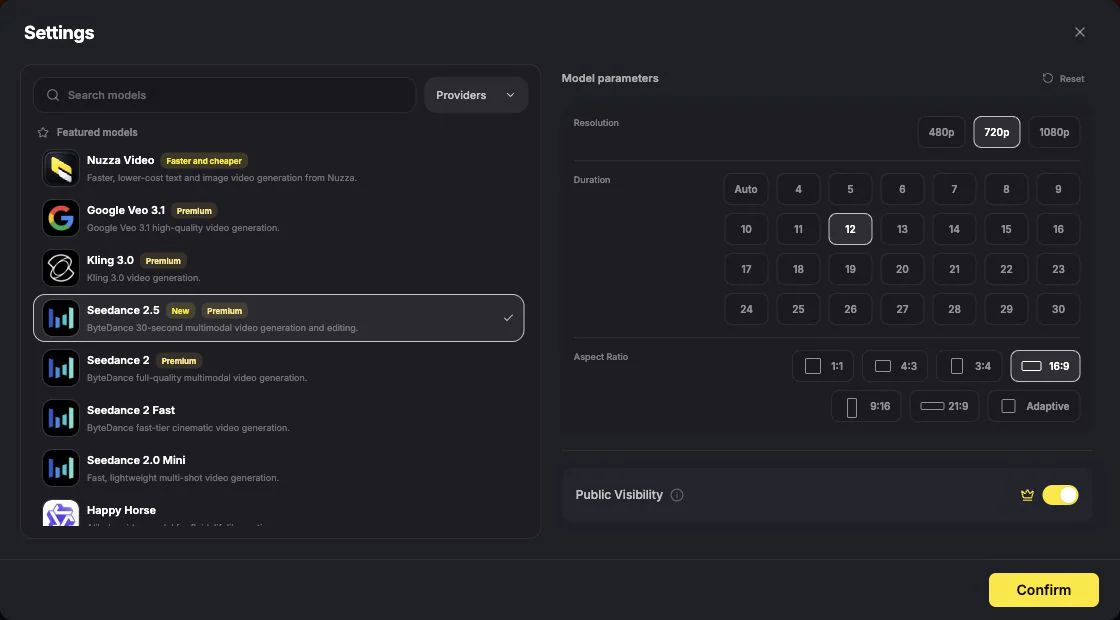Image resolution: width=1120 pixels, height=620 pixels.
Task: Choose the Adaptive aspect ratio
Action: [x=1034, y=406]
